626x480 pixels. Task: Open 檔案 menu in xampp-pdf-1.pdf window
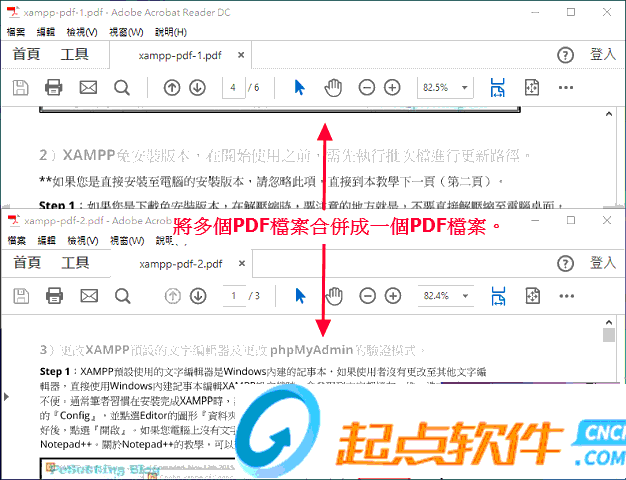16,32
